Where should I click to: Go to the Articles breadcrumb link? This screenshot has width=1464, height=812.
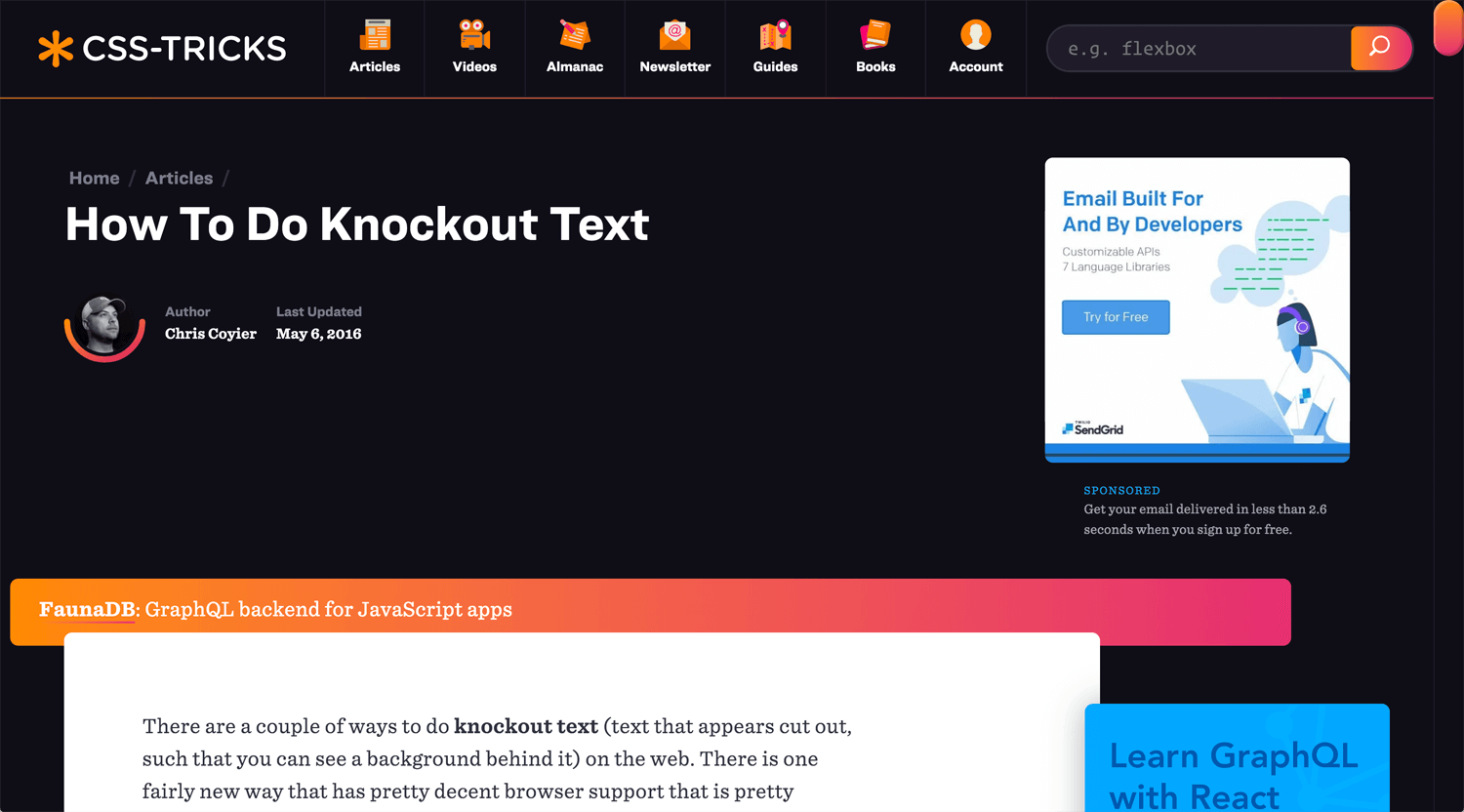(179, 178)
